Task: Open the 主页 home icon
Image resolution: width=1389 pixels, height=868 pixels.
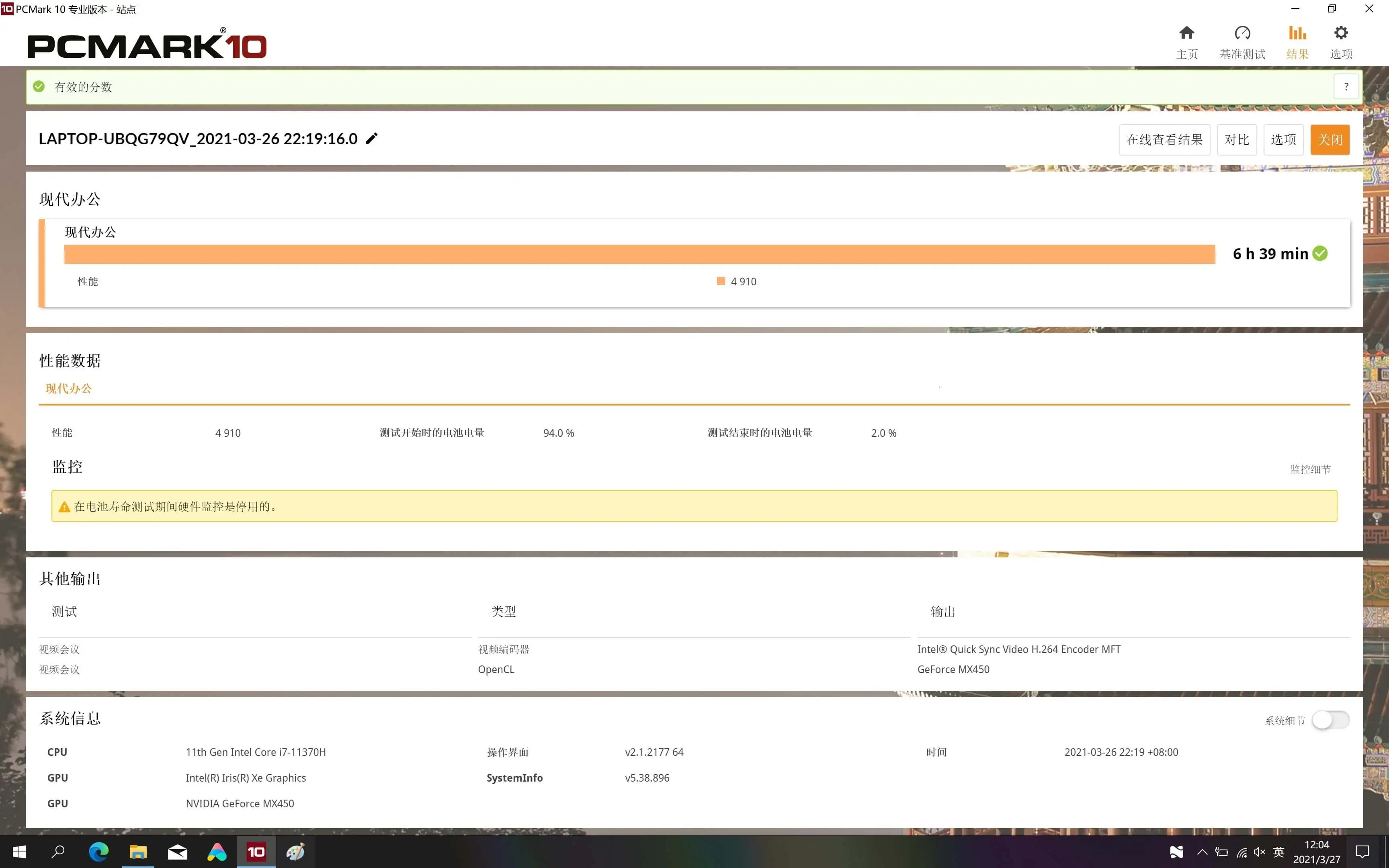Action: pyautogui.click(x=1186, y=33)
